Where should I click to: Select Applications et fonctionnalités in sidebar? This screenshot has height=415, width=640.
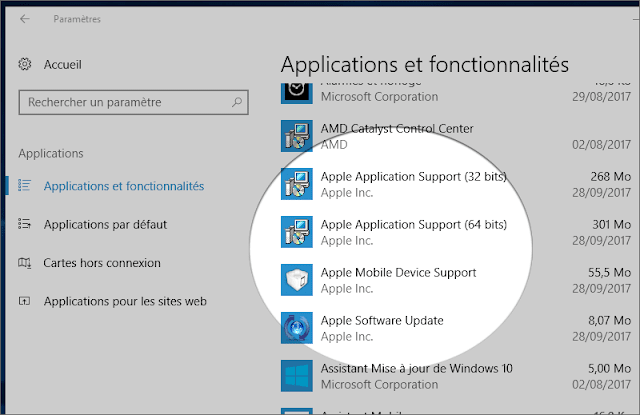[124, 186]
